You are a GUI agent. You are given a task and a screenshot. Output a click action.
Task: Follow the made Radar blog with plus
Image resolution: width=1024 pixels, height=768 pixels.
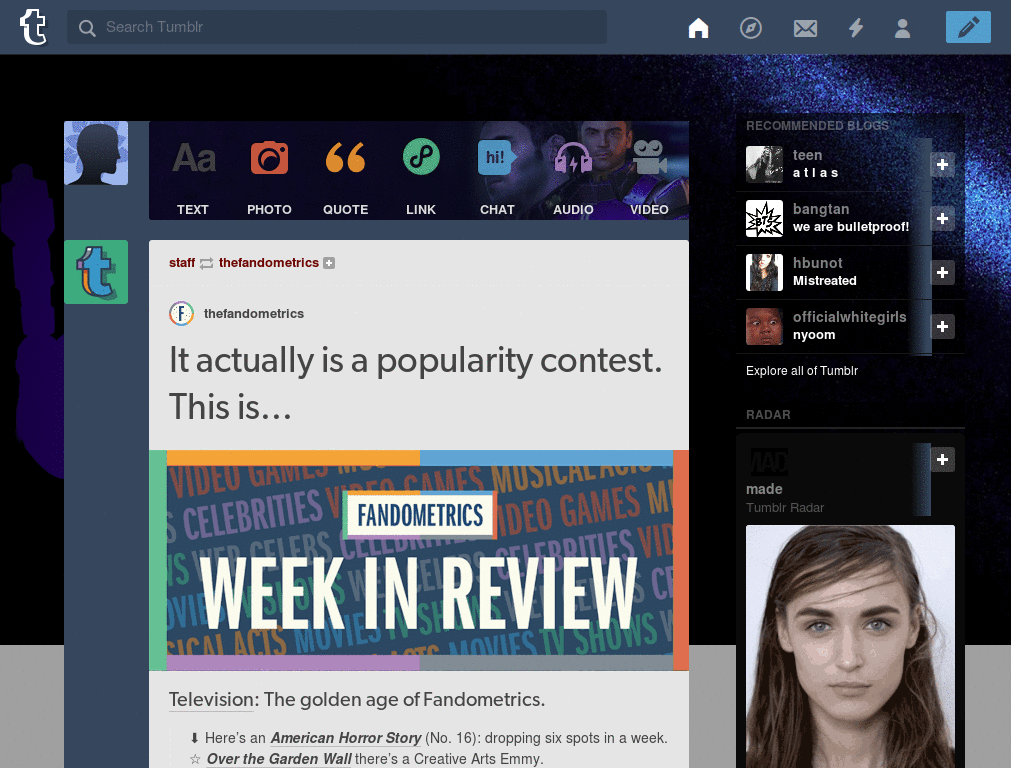coord(942,460)
